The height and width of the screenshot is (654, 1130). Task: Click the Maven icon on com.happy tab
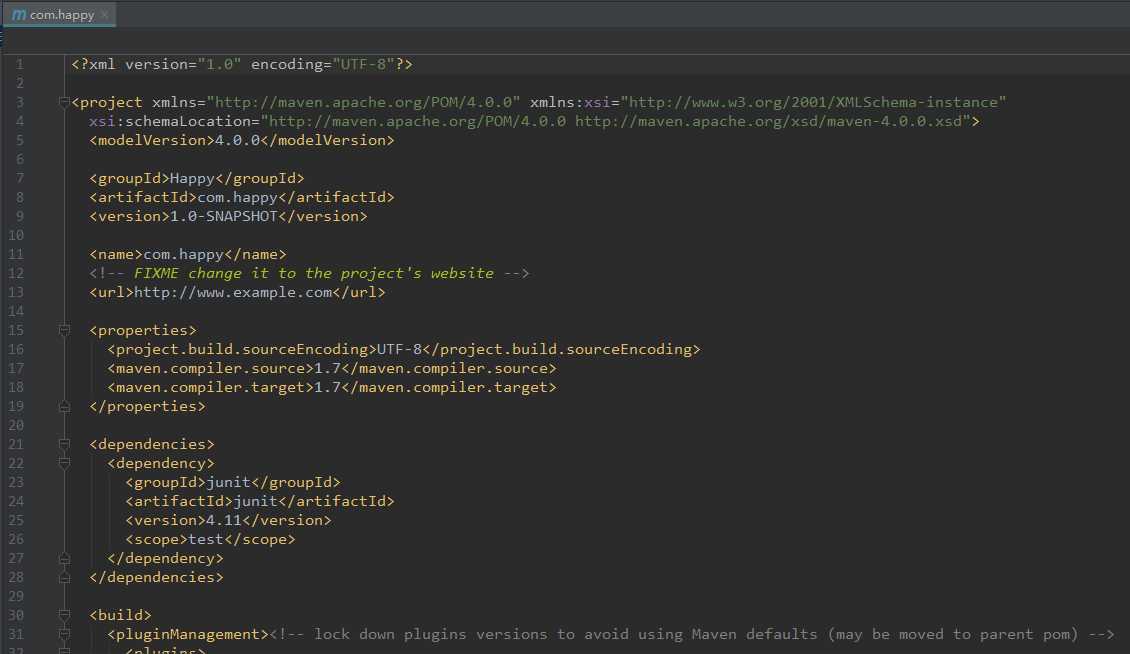(x=19, y=14)
